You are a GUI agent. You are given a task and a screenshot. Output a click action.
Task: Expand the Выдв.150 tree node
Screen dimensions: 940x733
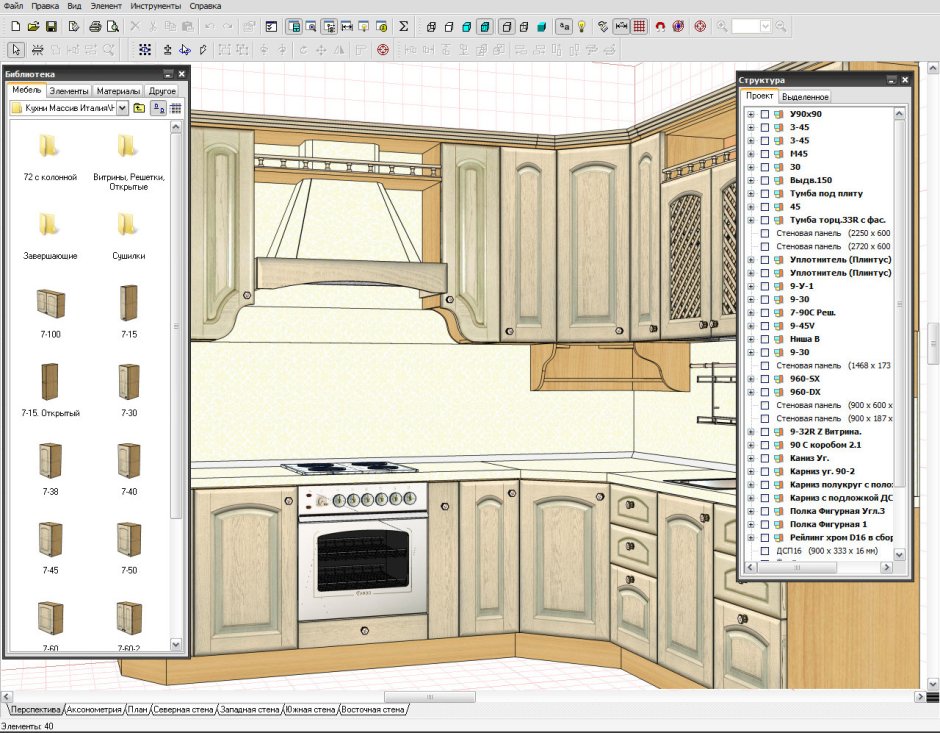coord(750,180)
